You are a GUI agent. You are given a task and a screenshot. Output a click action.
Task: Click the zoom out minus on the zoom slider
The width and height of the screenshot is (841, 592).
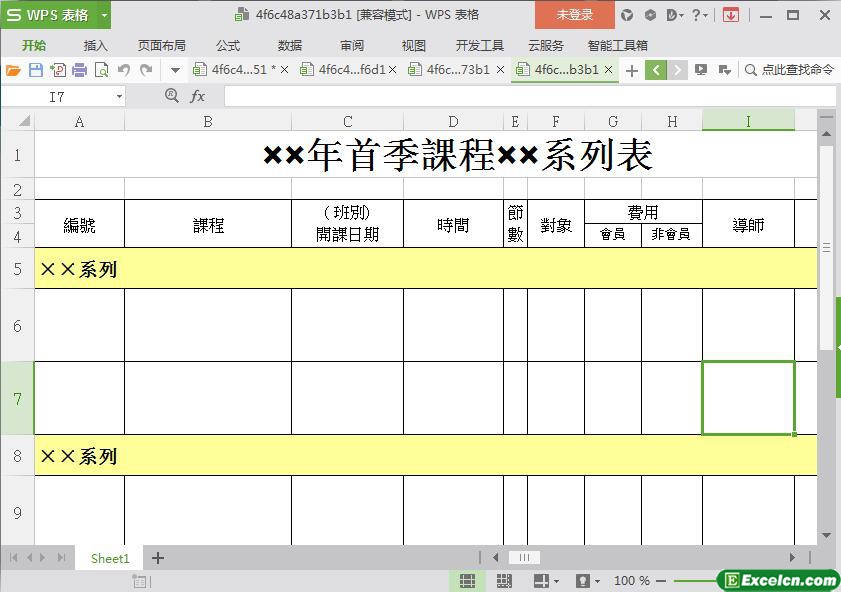[661, 581]
